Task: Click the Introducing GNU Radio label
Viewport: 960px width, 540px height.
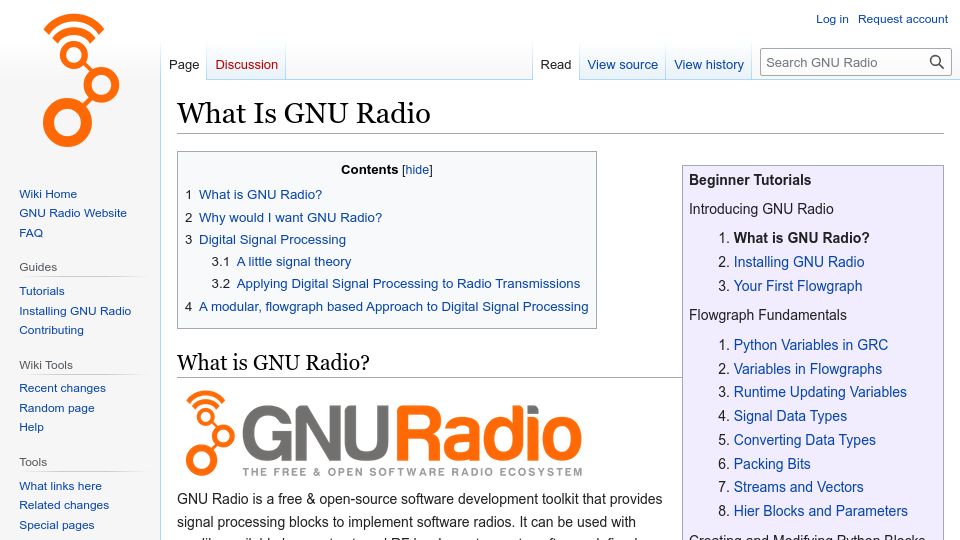Action: point(761,209)
